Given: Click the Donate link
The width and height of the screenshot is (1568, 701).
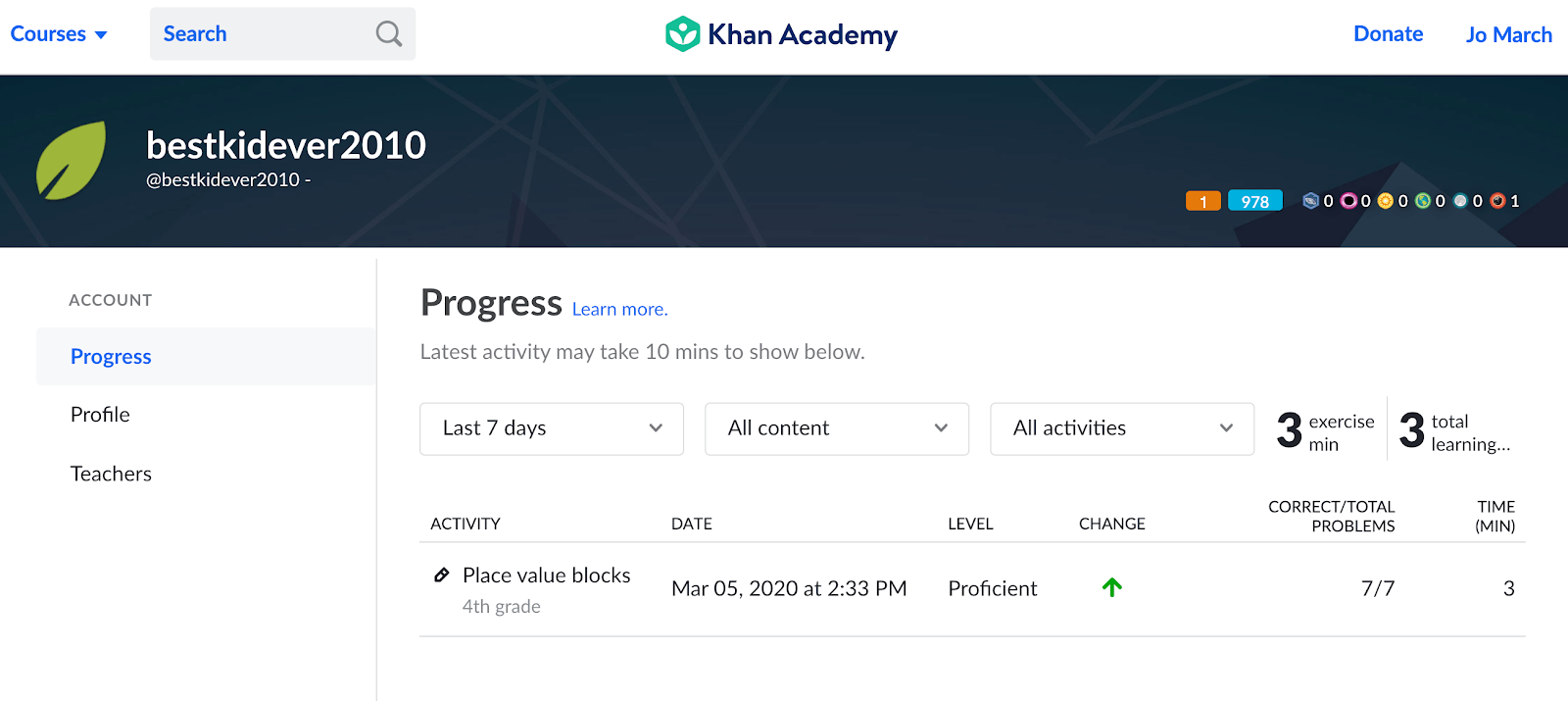Looking at the screenshot, I should click(x=1388, y=34).
